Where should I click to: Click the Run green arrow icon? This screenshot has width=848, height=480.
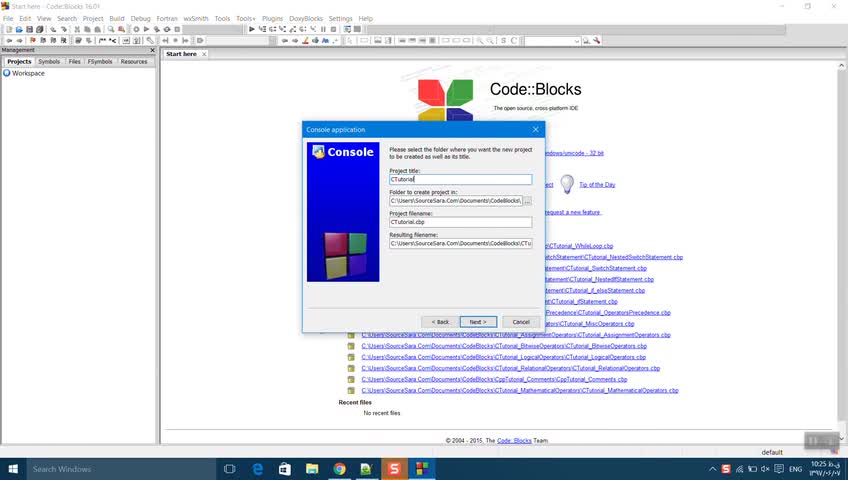[x=146, y=29]
